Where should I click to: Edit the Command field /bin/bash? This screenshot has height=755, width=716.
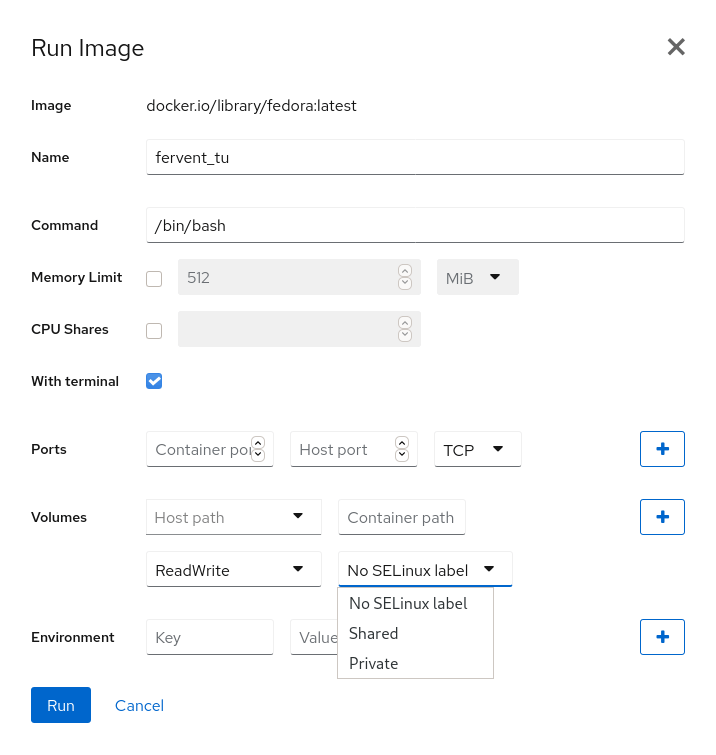click(415, 225)
